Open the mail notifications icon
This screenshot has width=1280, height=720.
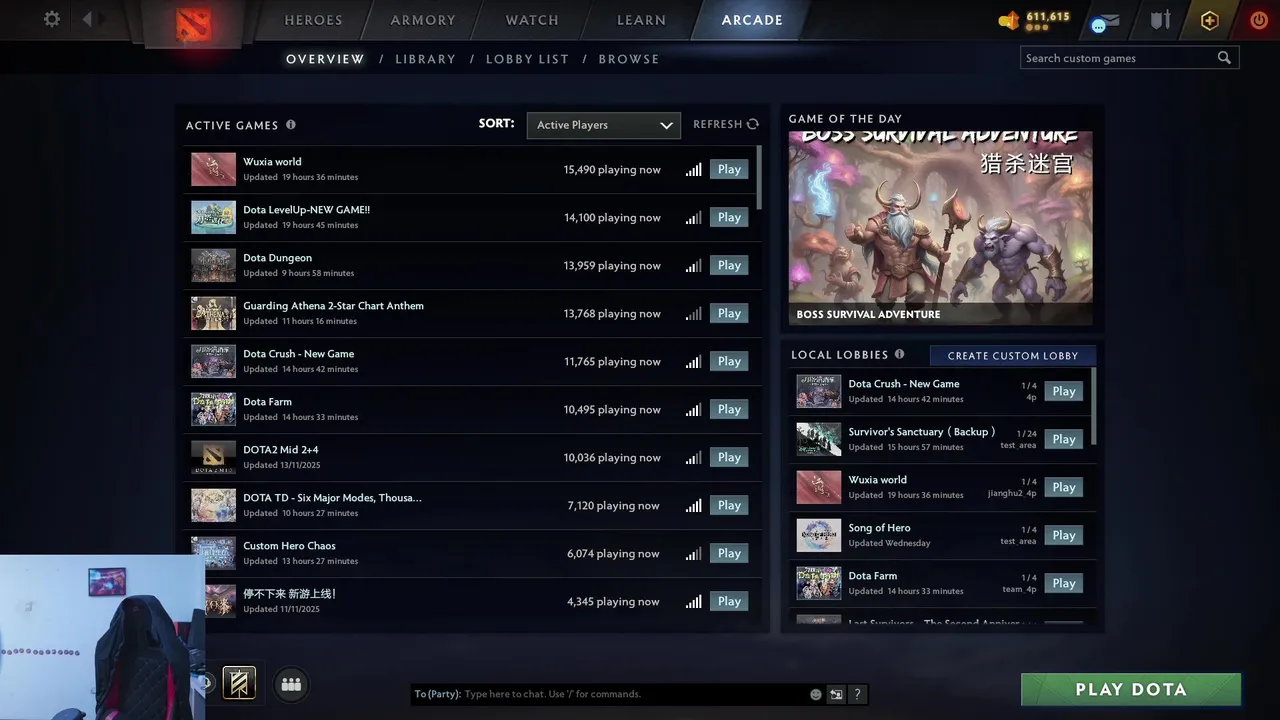pyautogui.click(x=1105, y=21)
